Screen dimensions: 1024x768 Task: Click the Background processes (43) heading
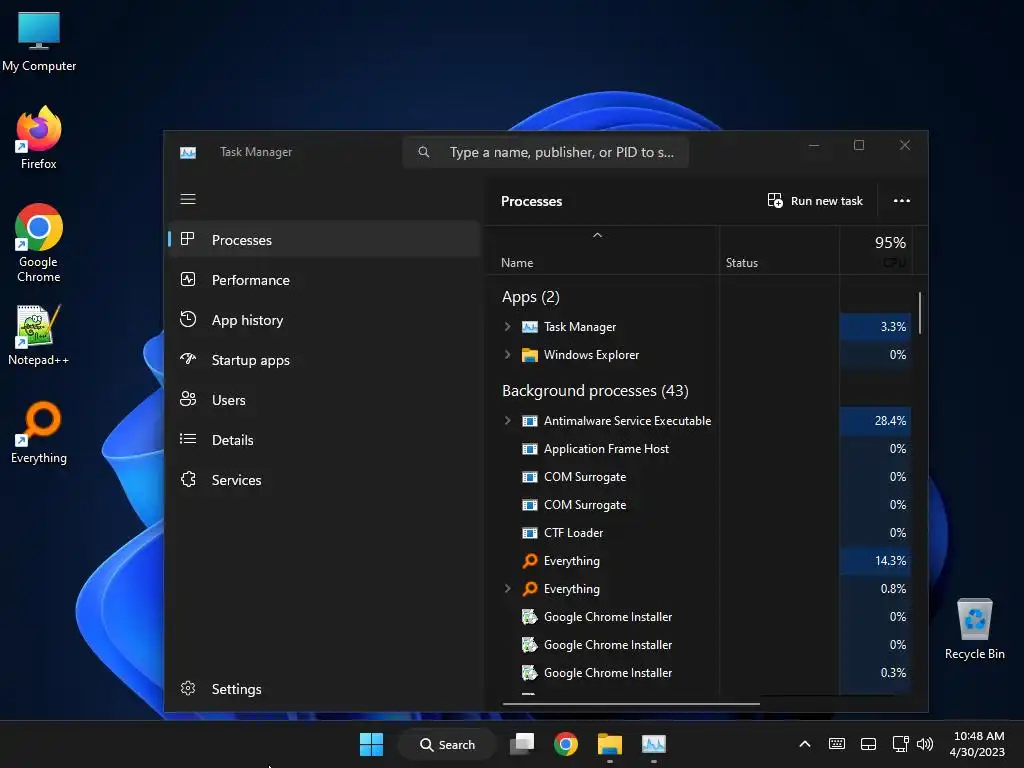point(595,391)
